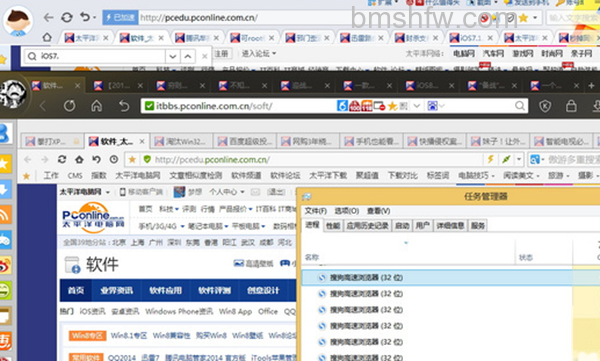Switch to the 性能 tab in Task Manager
Screen dimensions: 600x361
point(333,226)
